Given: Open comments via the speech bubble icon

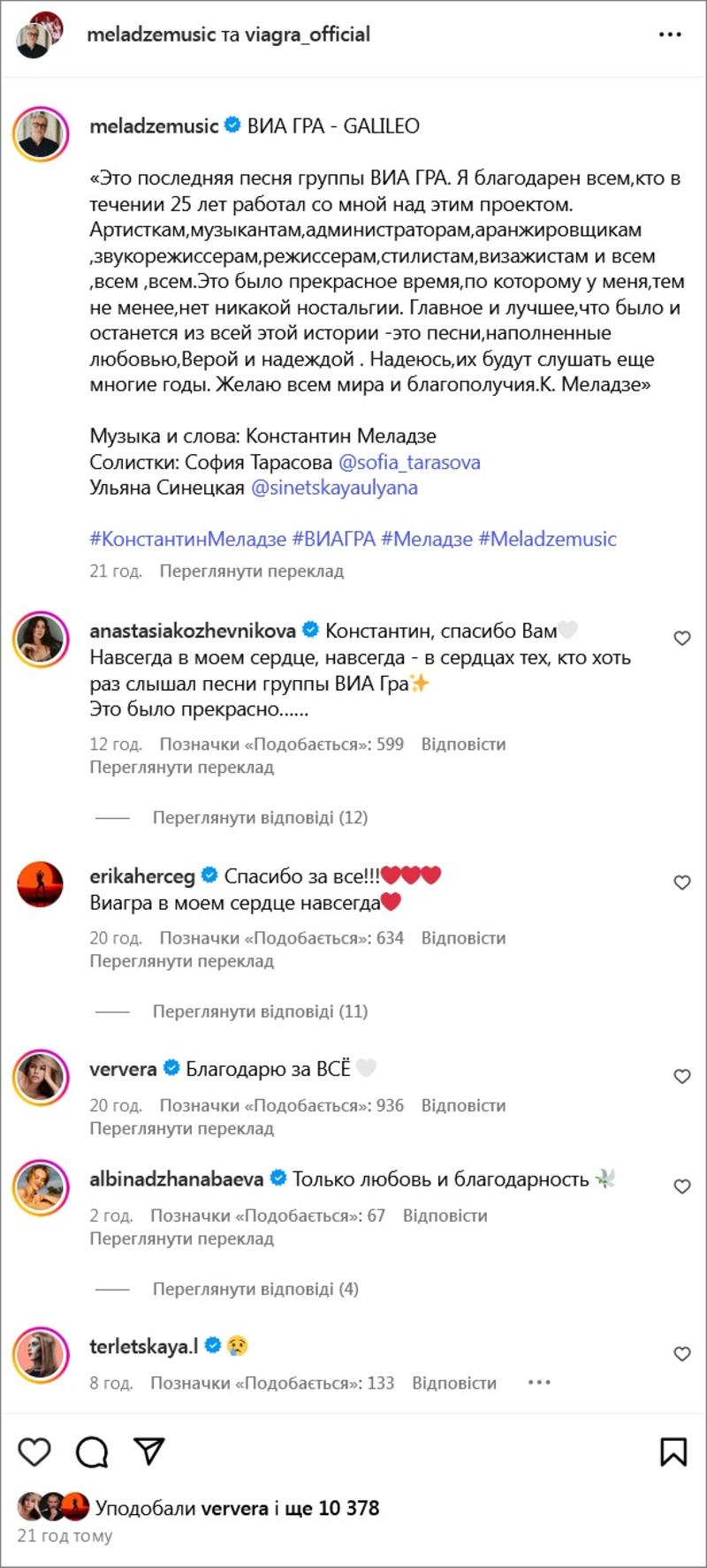Looking at the screenshot, I should point(92,1451).
